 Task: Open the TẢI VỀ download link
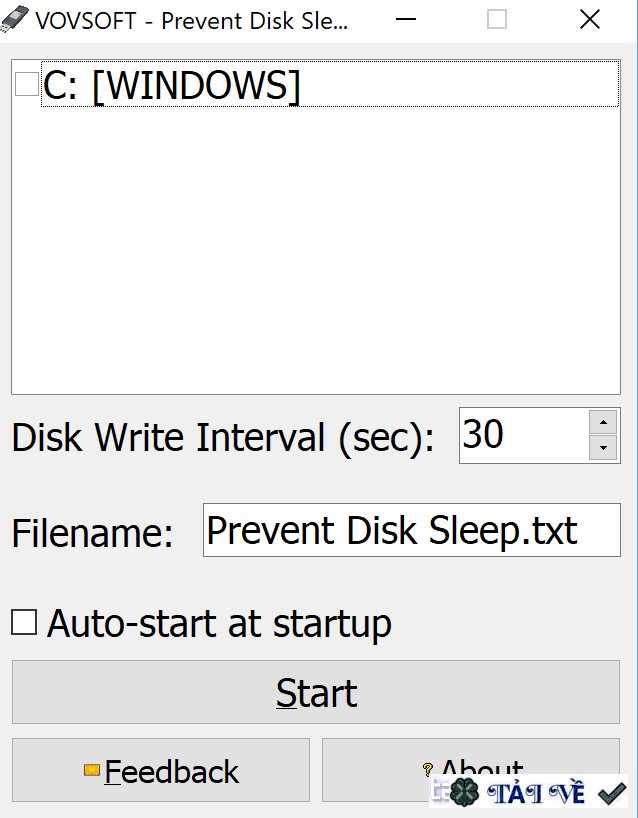tap(535, 791)
